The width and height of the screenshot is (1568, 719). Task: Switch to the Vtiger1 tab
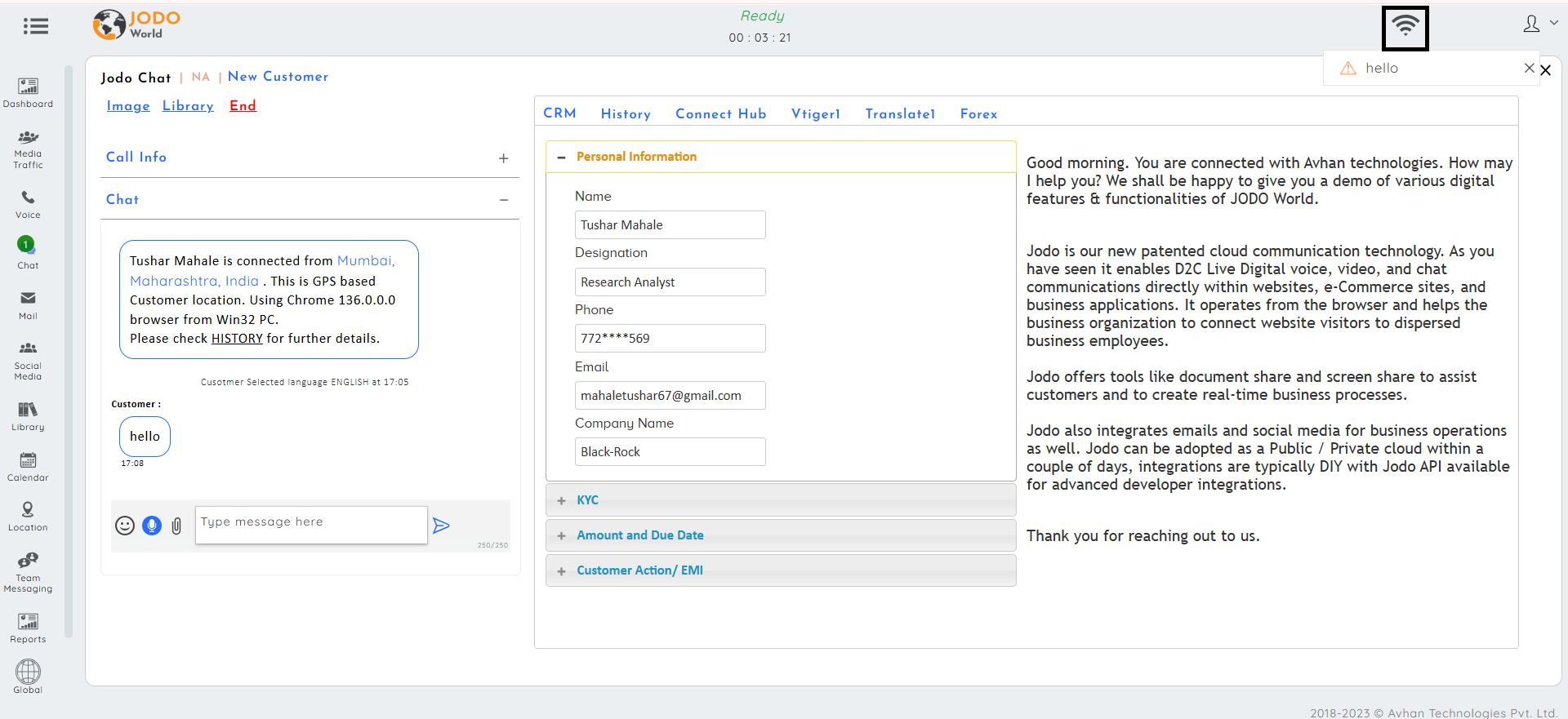pos(815,114)
